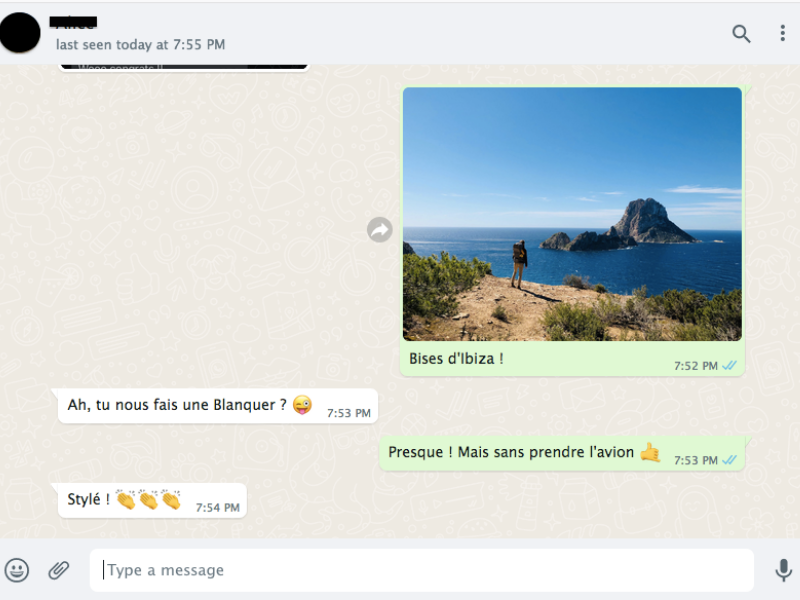The height and width of the screenshot is (600, 800).
Task: Open the paperclip attachment menu
Action: 59,570
